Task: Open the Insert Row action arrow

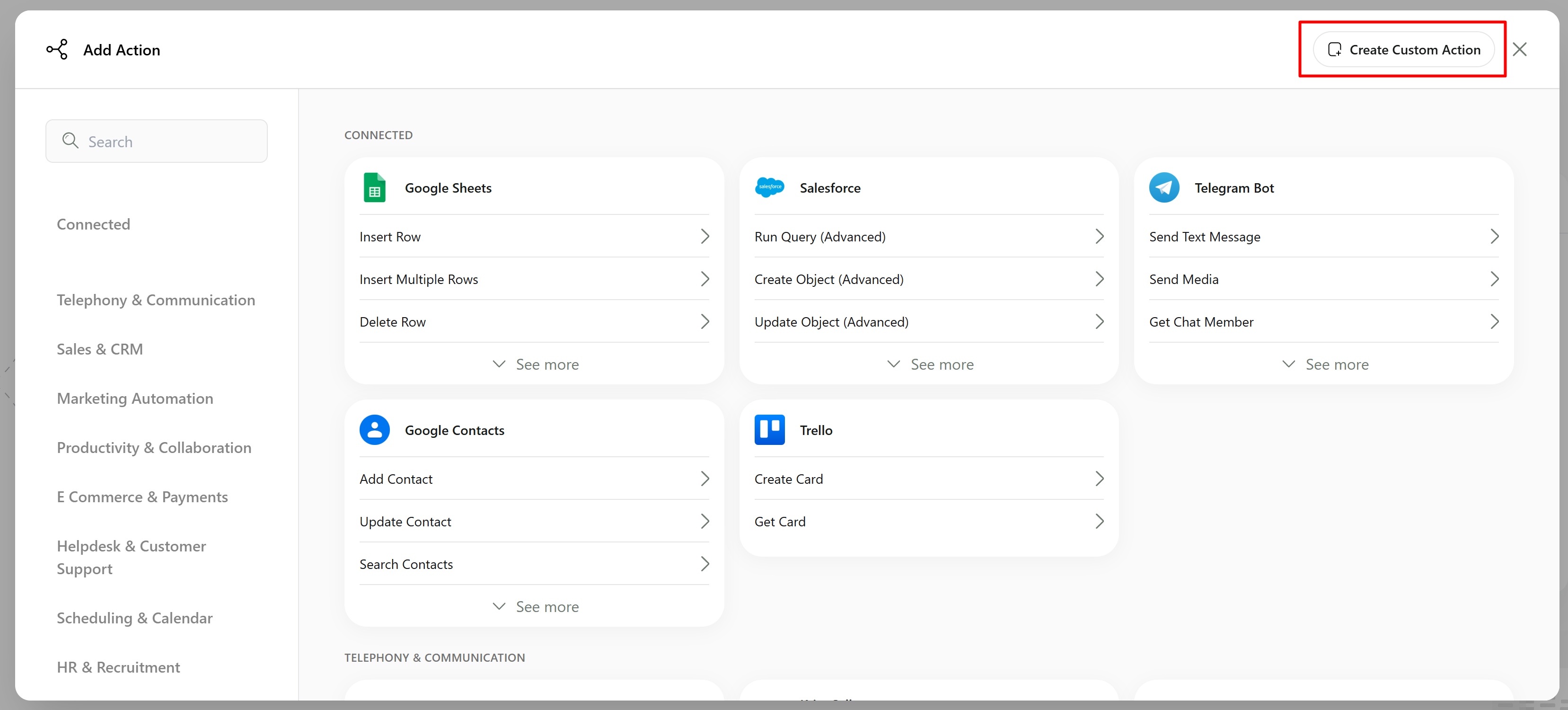Action: point(704,236)
